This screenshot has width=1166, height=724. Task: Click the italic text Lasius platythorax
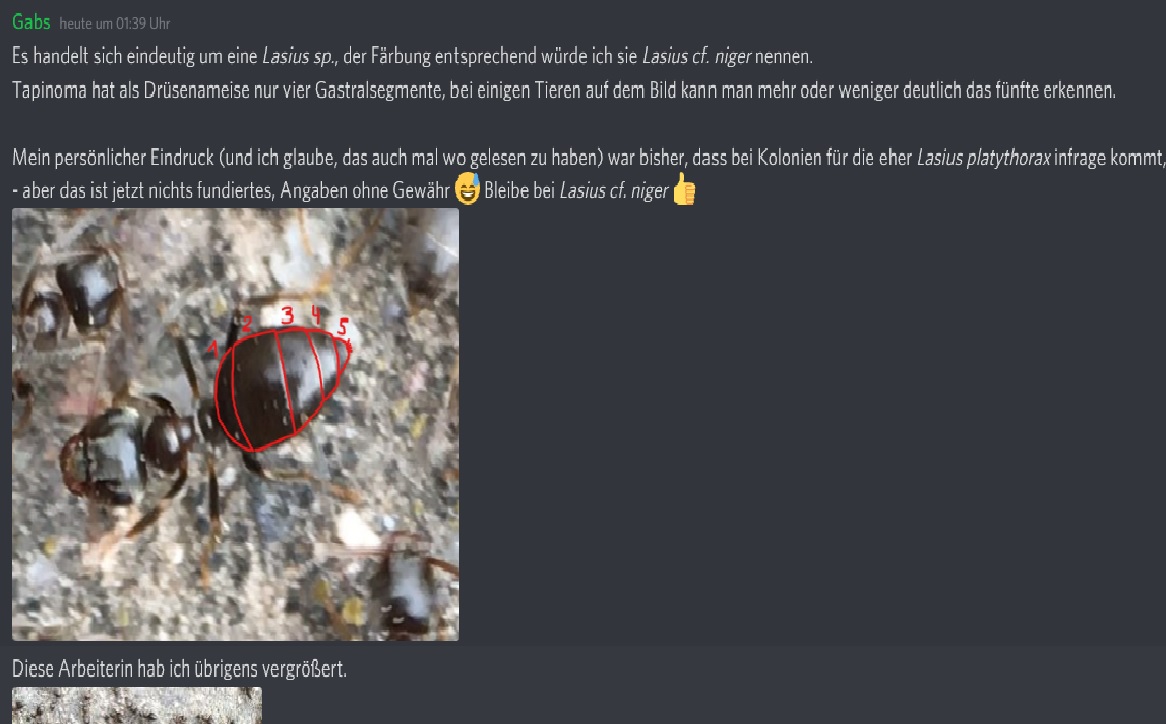(983, 158)
